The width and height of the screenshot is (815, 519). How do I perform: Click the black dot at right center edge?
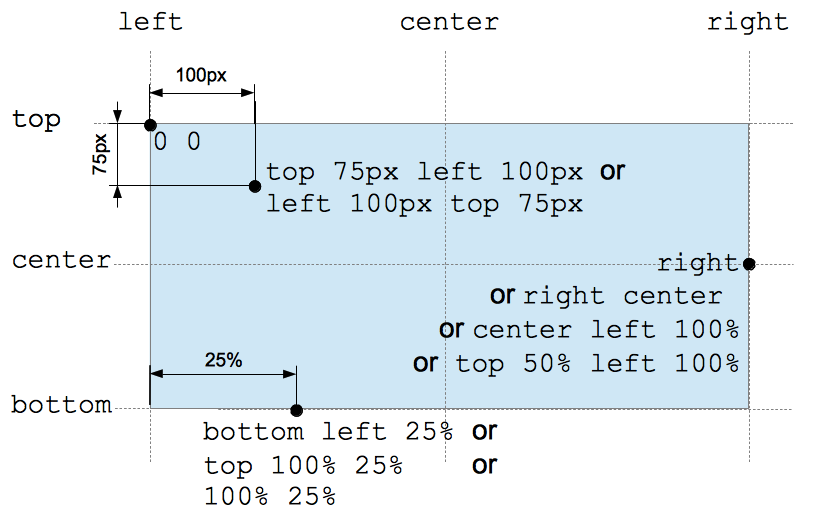point(749,264)
